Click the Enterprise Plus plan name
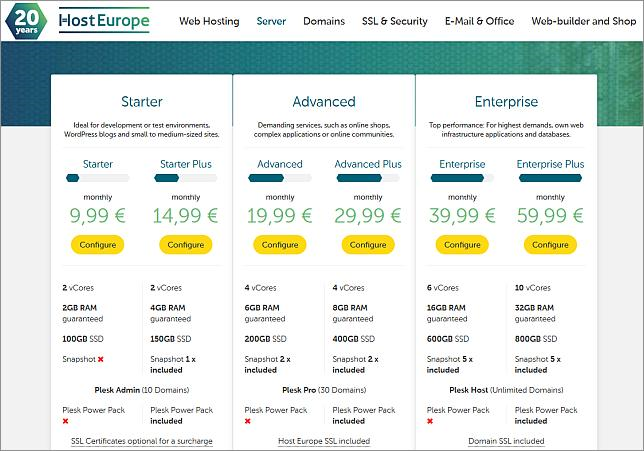The image size is (644, 451). (x=550, y=164)
